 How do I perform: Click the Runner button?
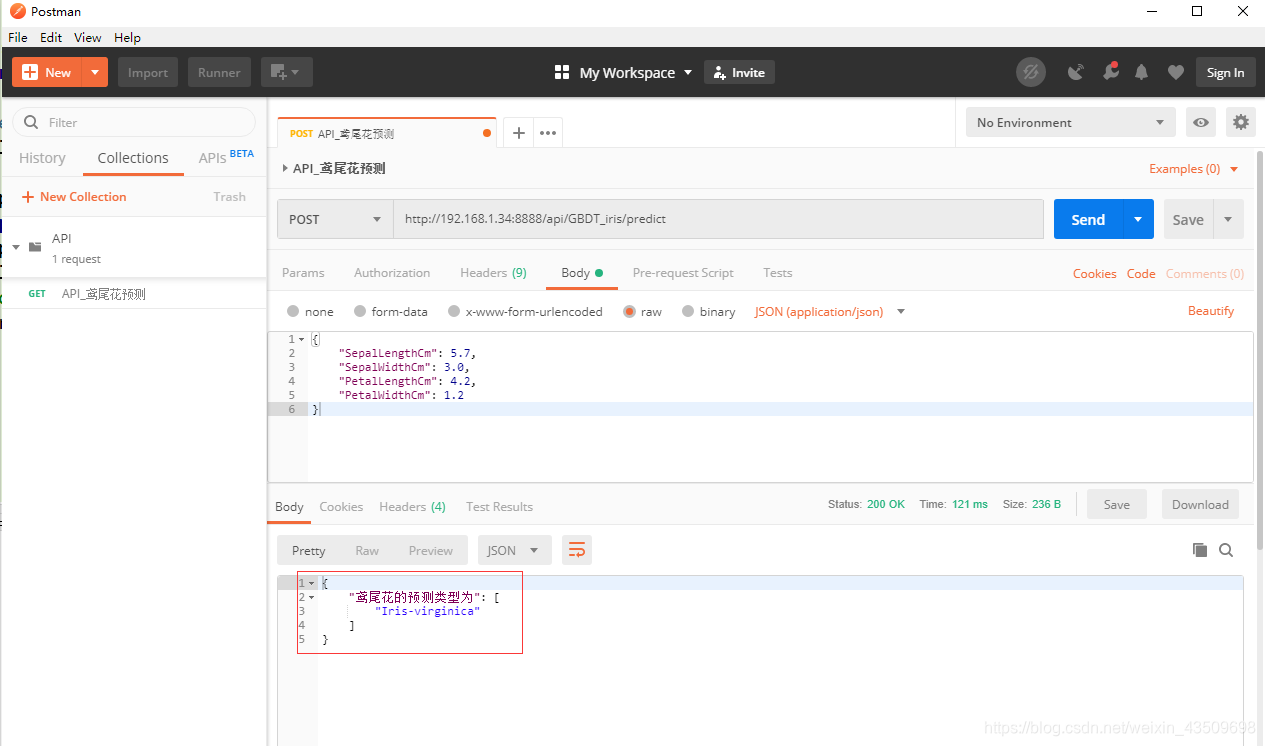219,72
